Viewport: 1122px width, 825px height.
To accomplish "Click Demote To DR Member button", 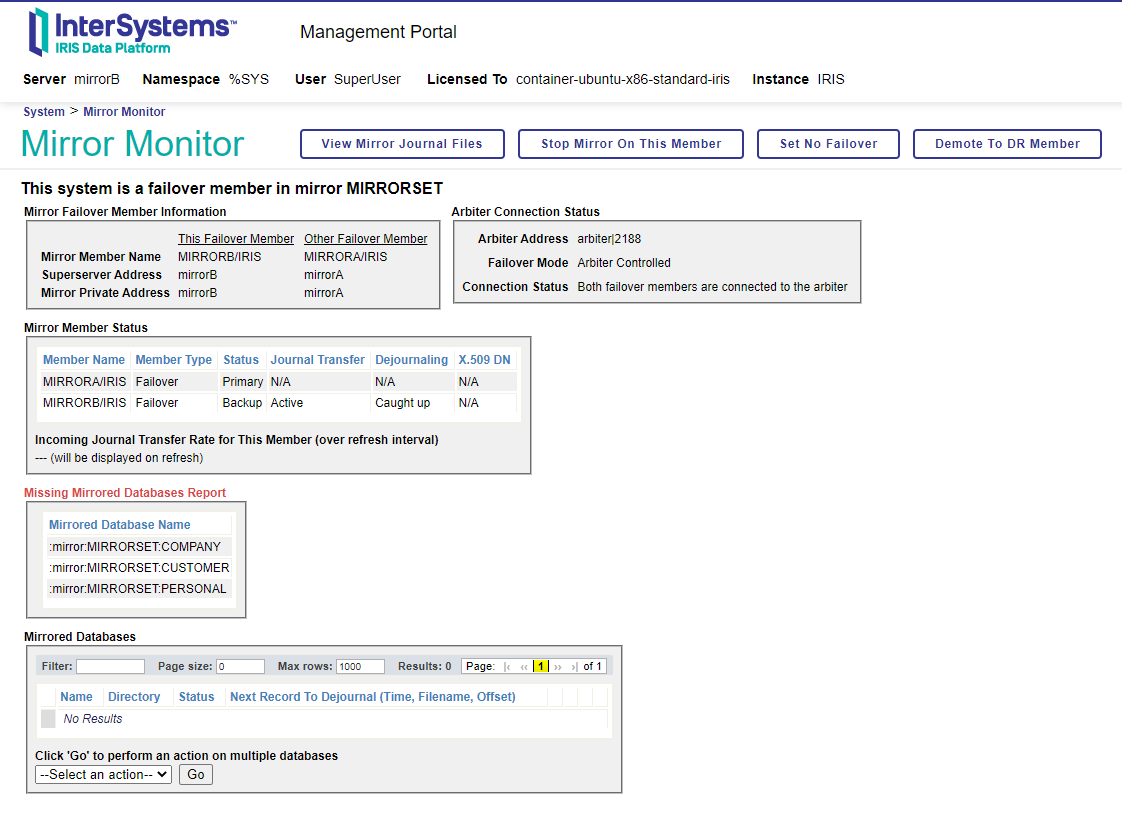I will (1007, 144).
